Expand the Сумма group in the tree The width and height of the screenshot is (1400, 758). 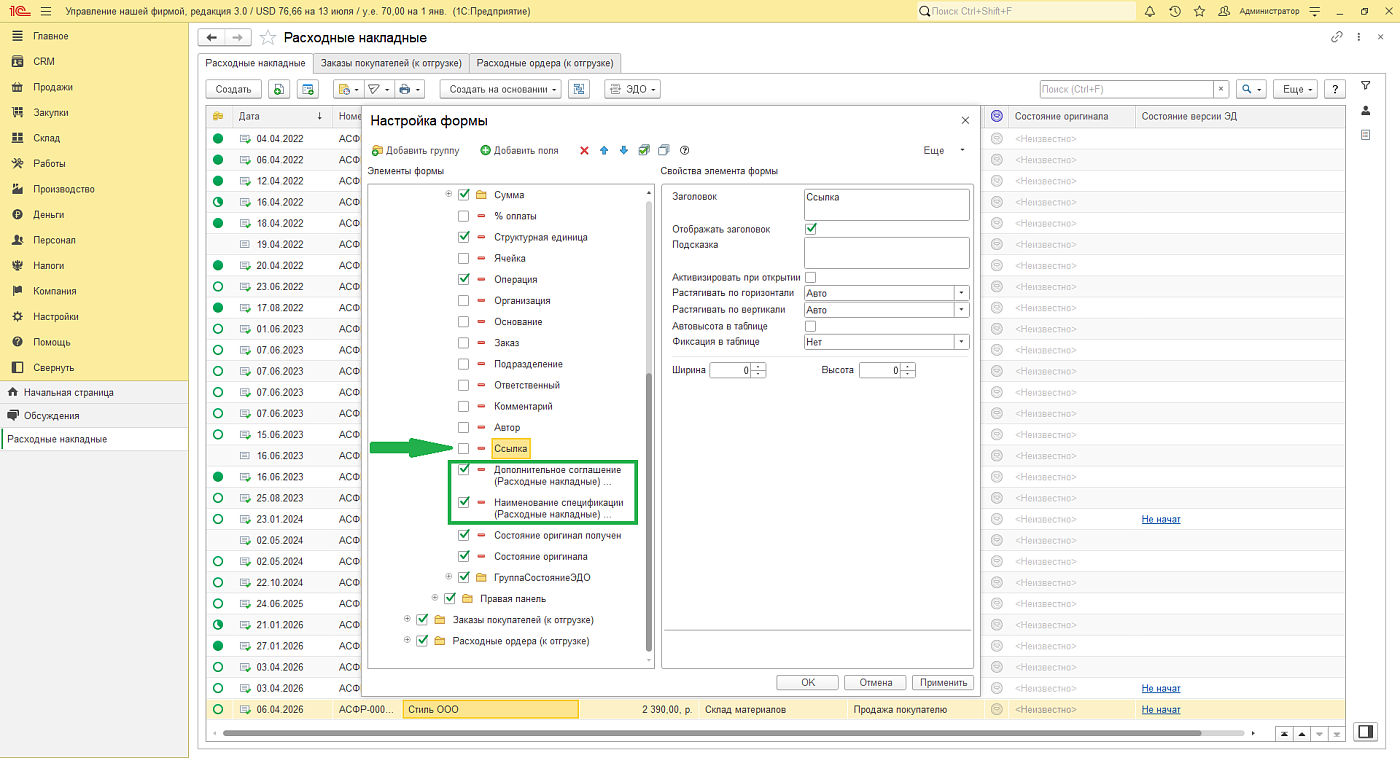click(449, 194)
